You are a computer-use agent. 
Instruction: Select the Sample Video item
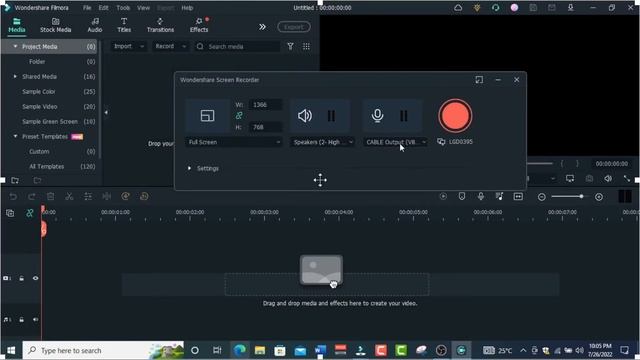tap(40, 107)
